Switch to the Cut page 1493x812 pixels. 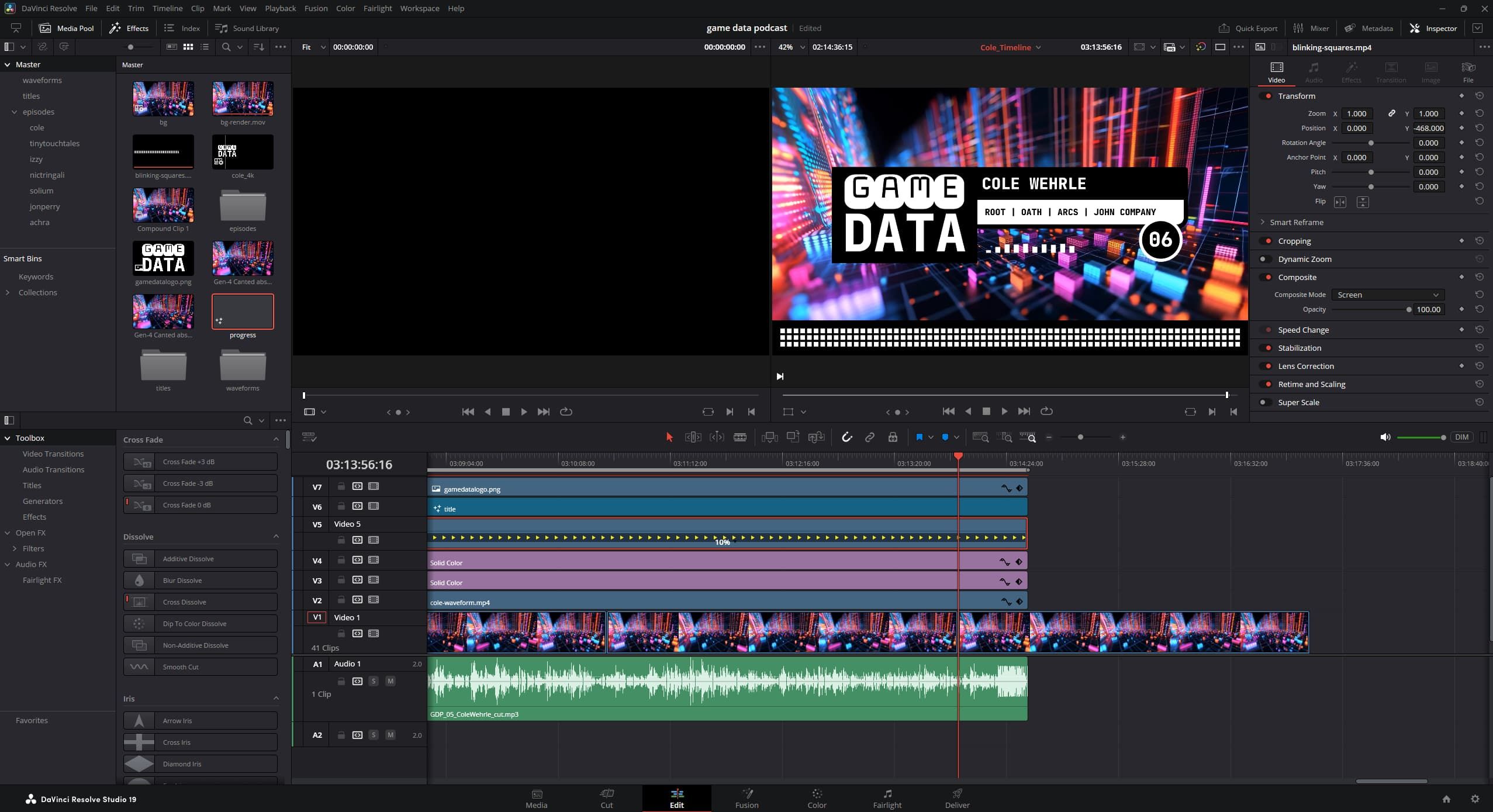607,799
